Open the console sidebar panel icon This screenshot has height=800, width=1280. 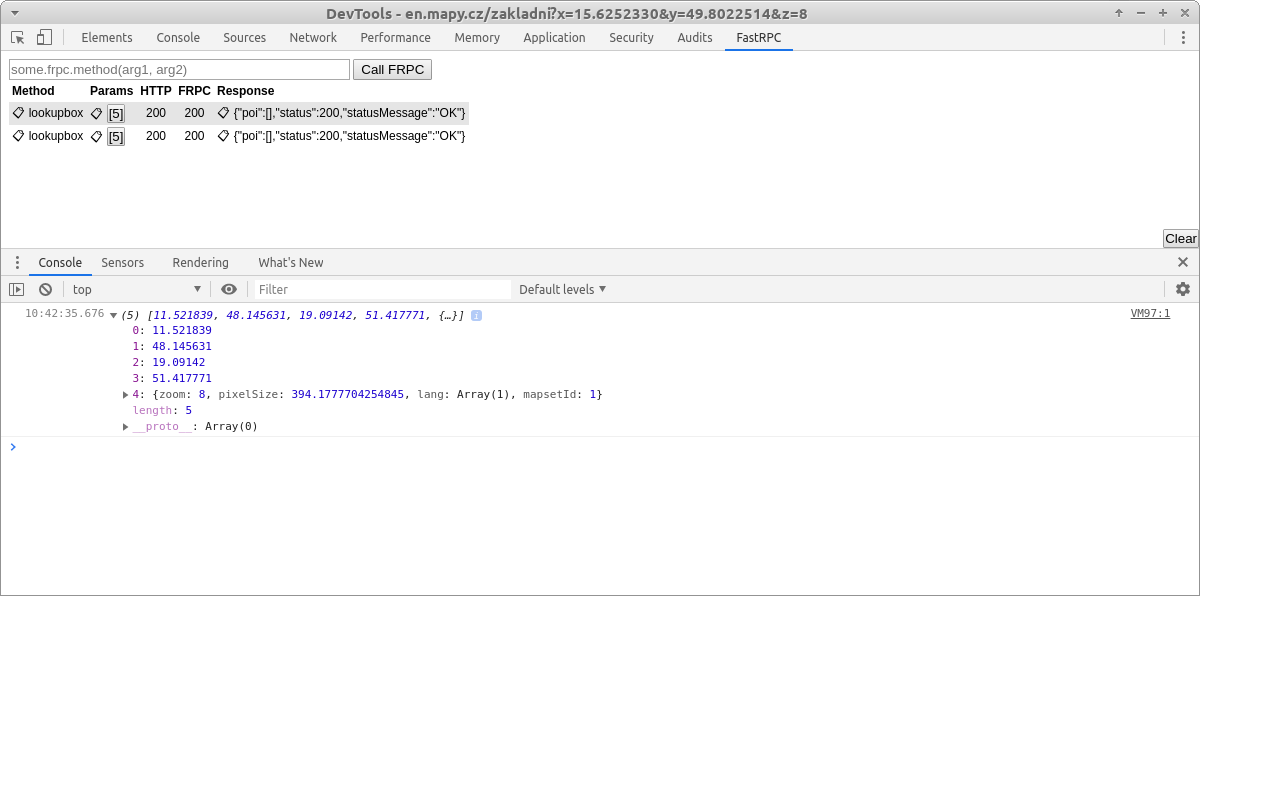coord(16,289)
